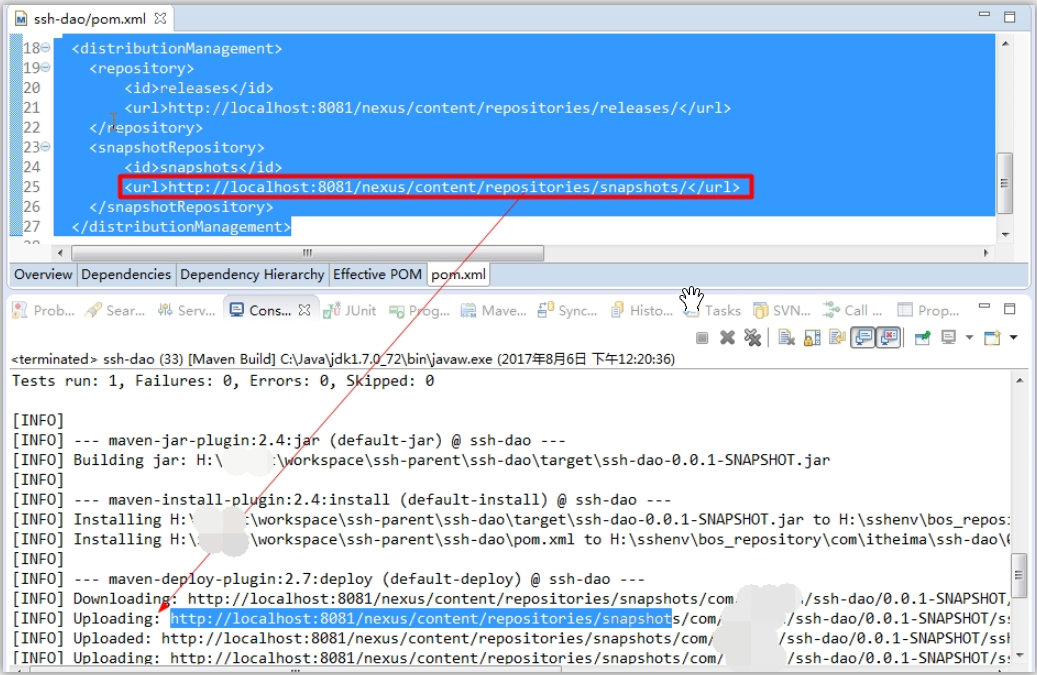Click editor horizontal scrollbar left arrow
Screen dimensions: 1037x675
tap(60, 253)
